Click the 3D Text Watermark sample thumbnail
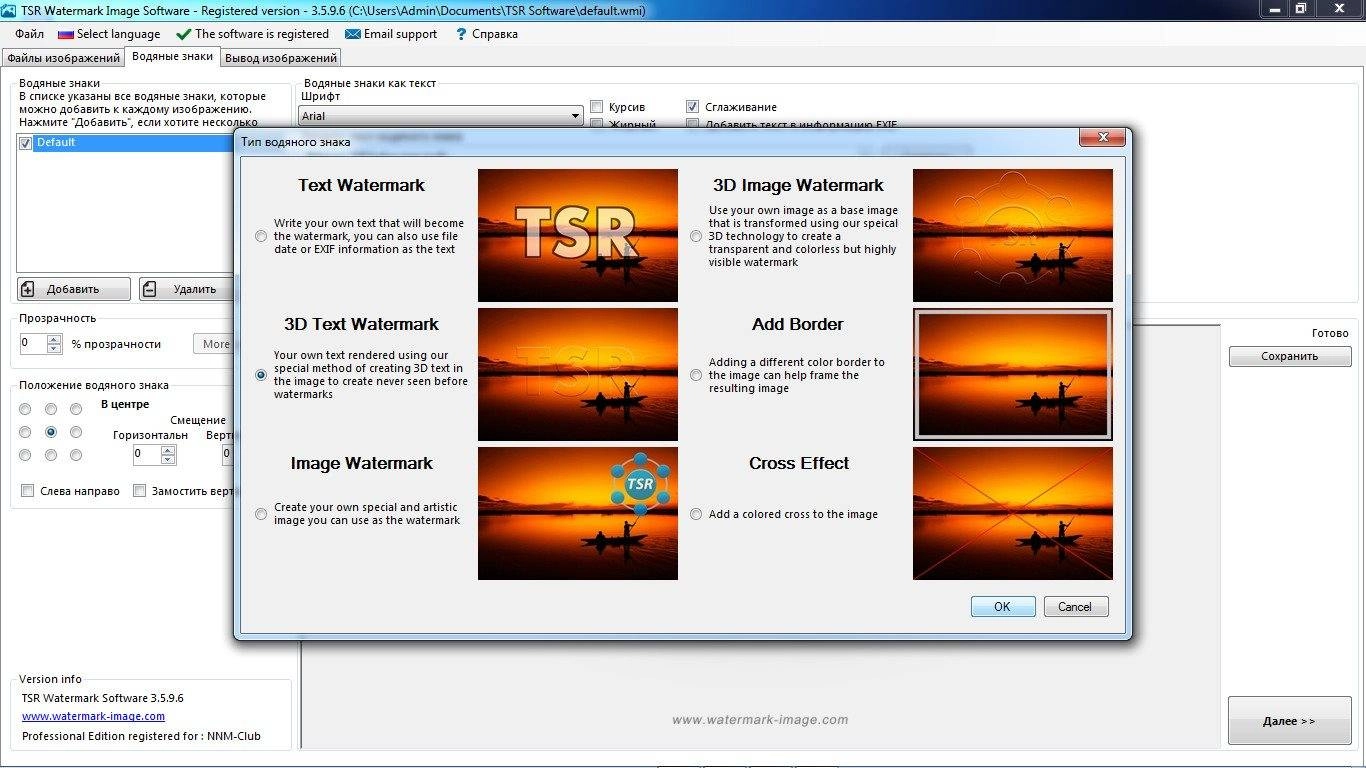Viewport: 1366px width, 768px height. pyautogui.click(x=578, y=374)
